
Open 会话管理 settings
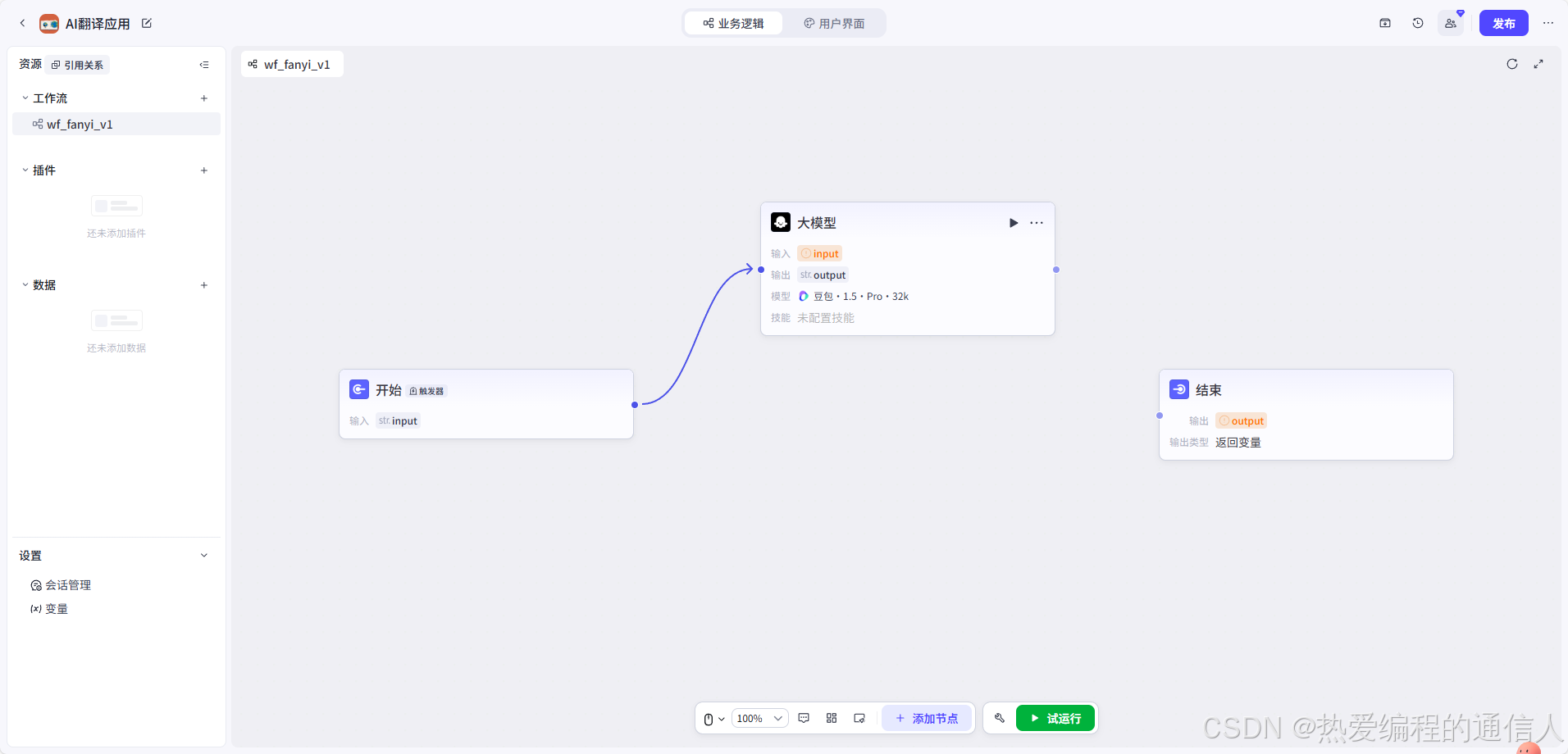coord(61,585)
